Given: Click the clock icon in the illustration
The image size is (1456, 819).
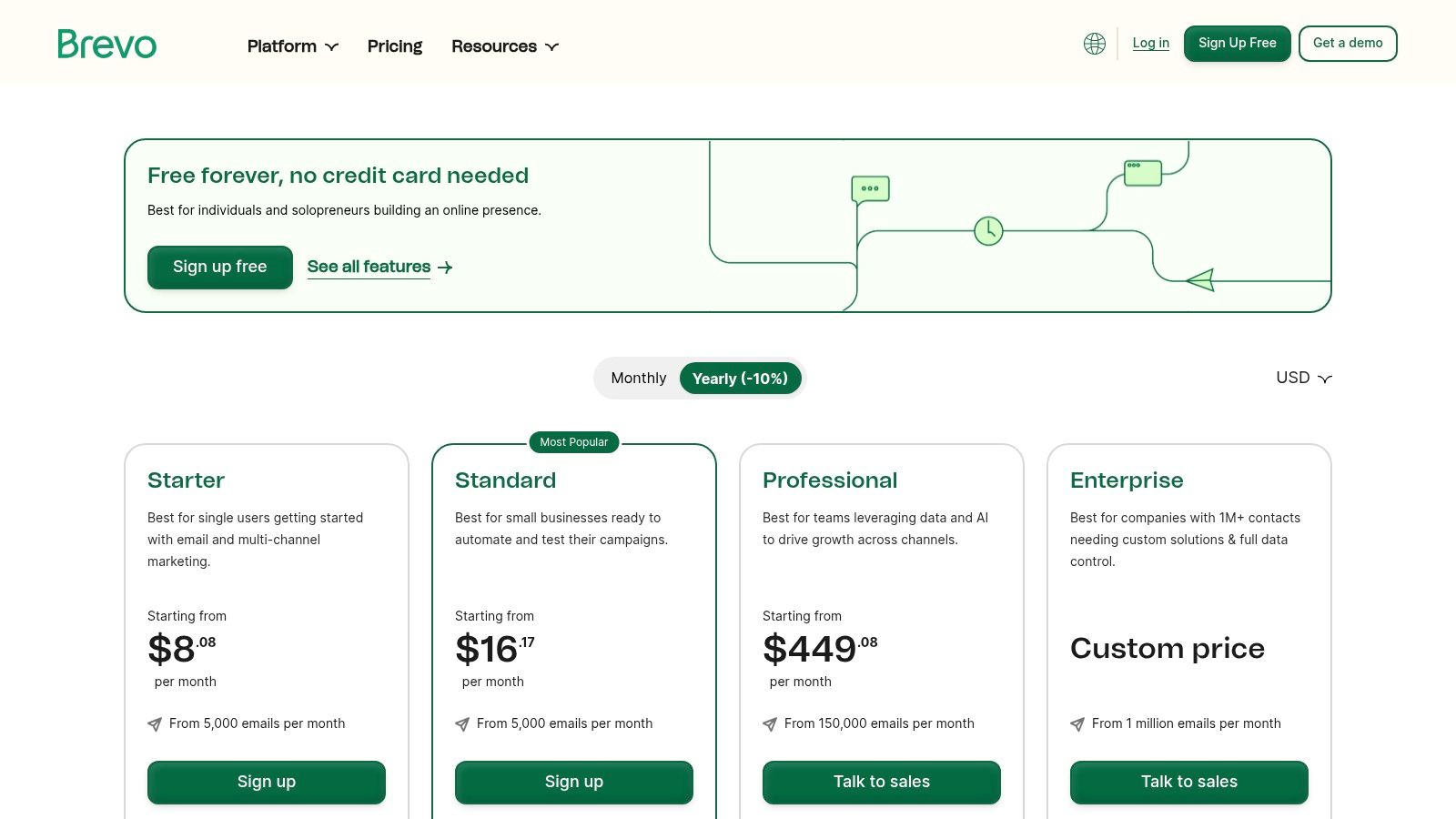Looking at the screenshot, I should [988, 231].
